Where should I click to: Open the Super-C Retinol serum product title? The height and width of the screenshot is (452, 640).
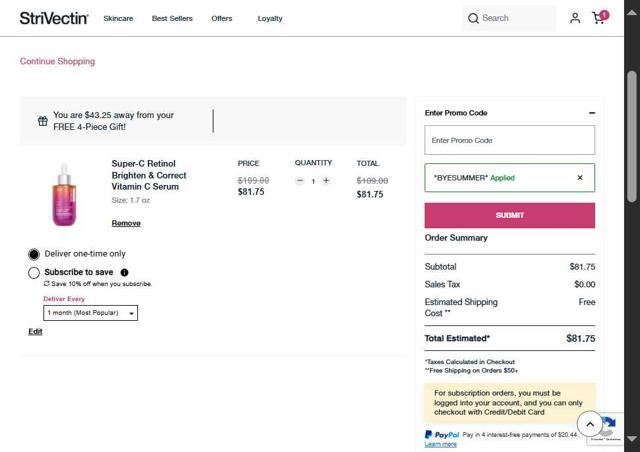click(149, 175)
